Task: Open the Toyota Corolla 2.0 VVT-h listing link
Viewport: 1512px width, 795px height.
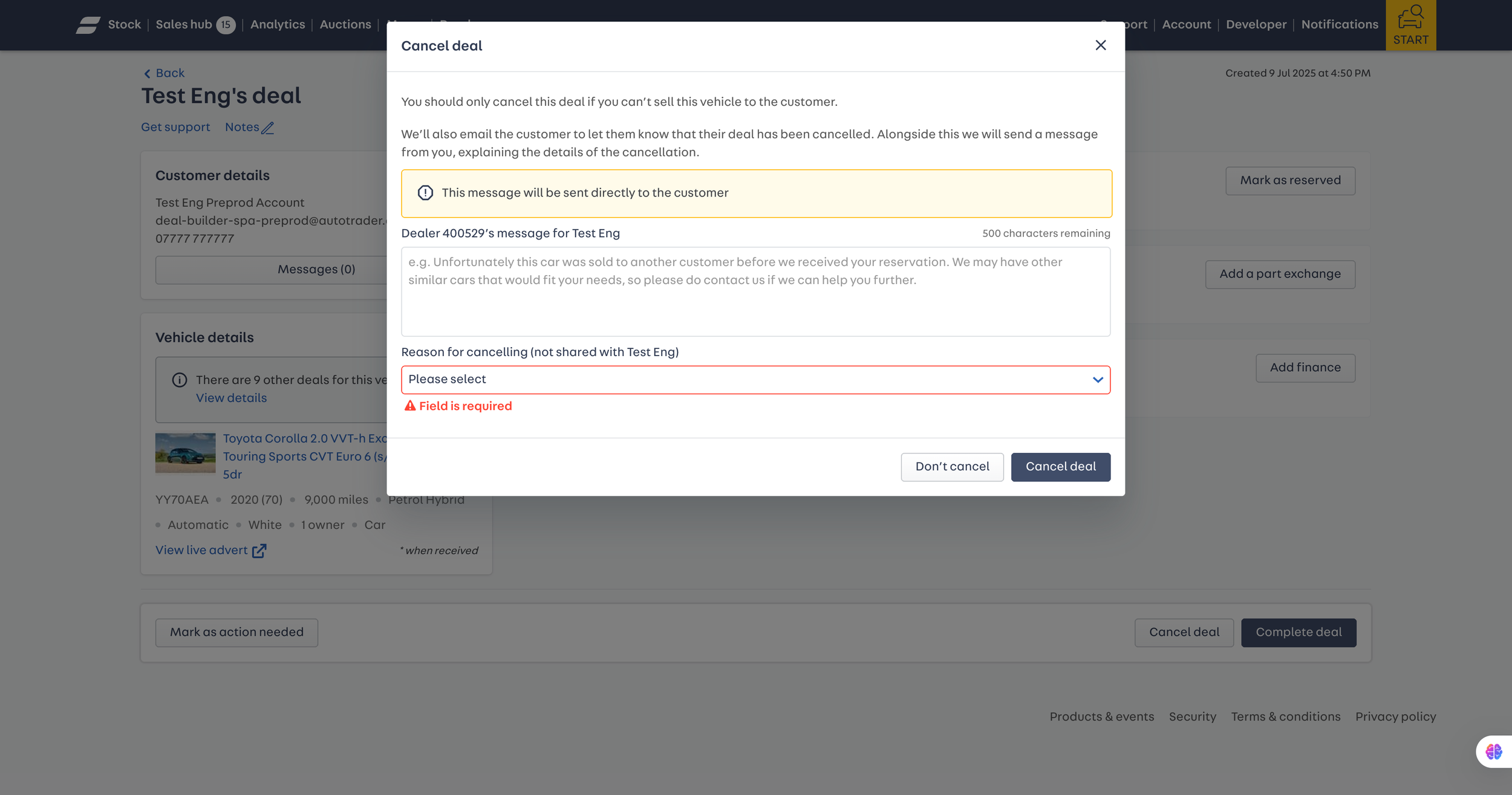Action: point(305,456)
